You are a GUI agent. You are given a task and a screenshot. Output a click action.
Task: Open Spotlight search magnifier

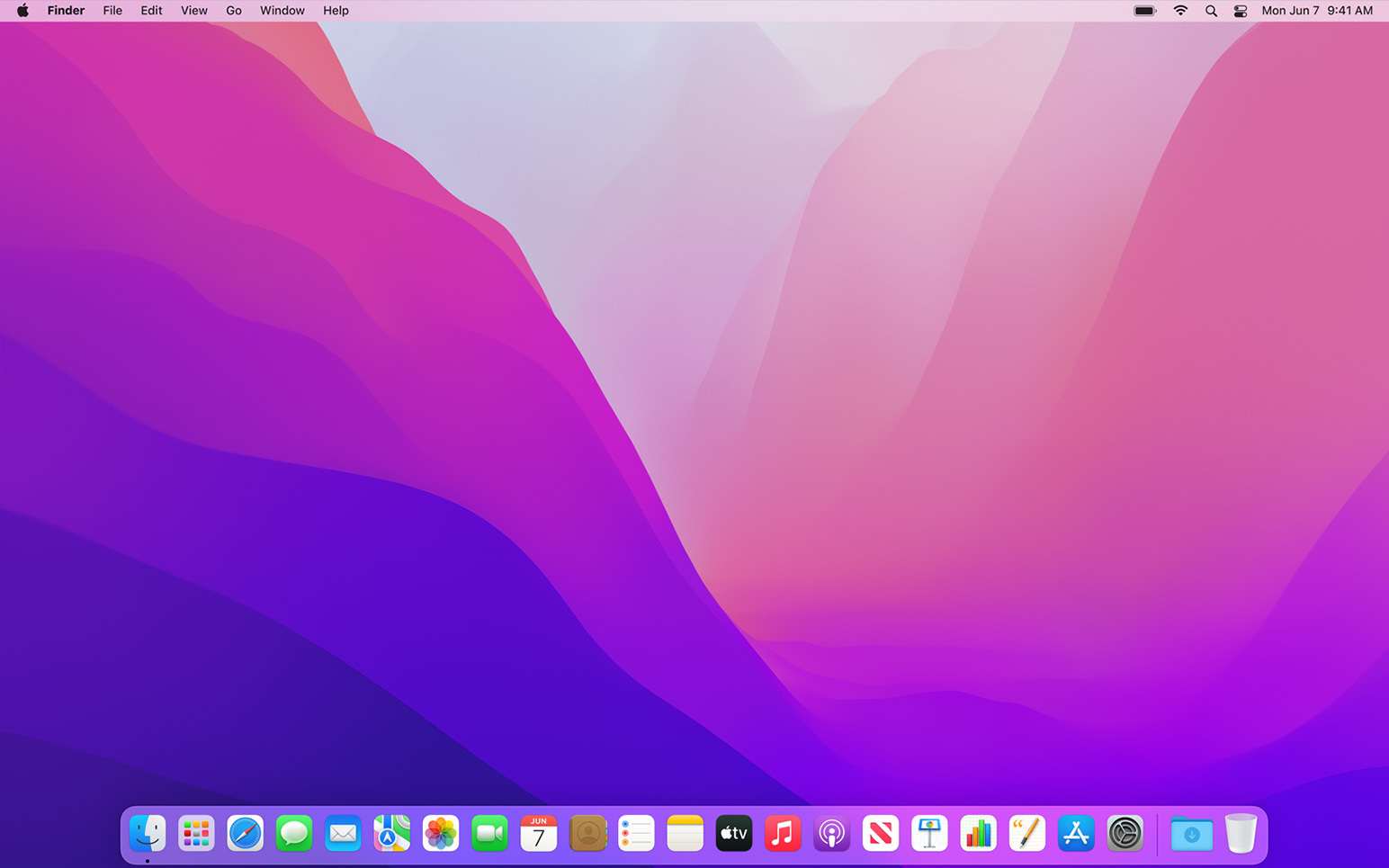pos(1211,11)
